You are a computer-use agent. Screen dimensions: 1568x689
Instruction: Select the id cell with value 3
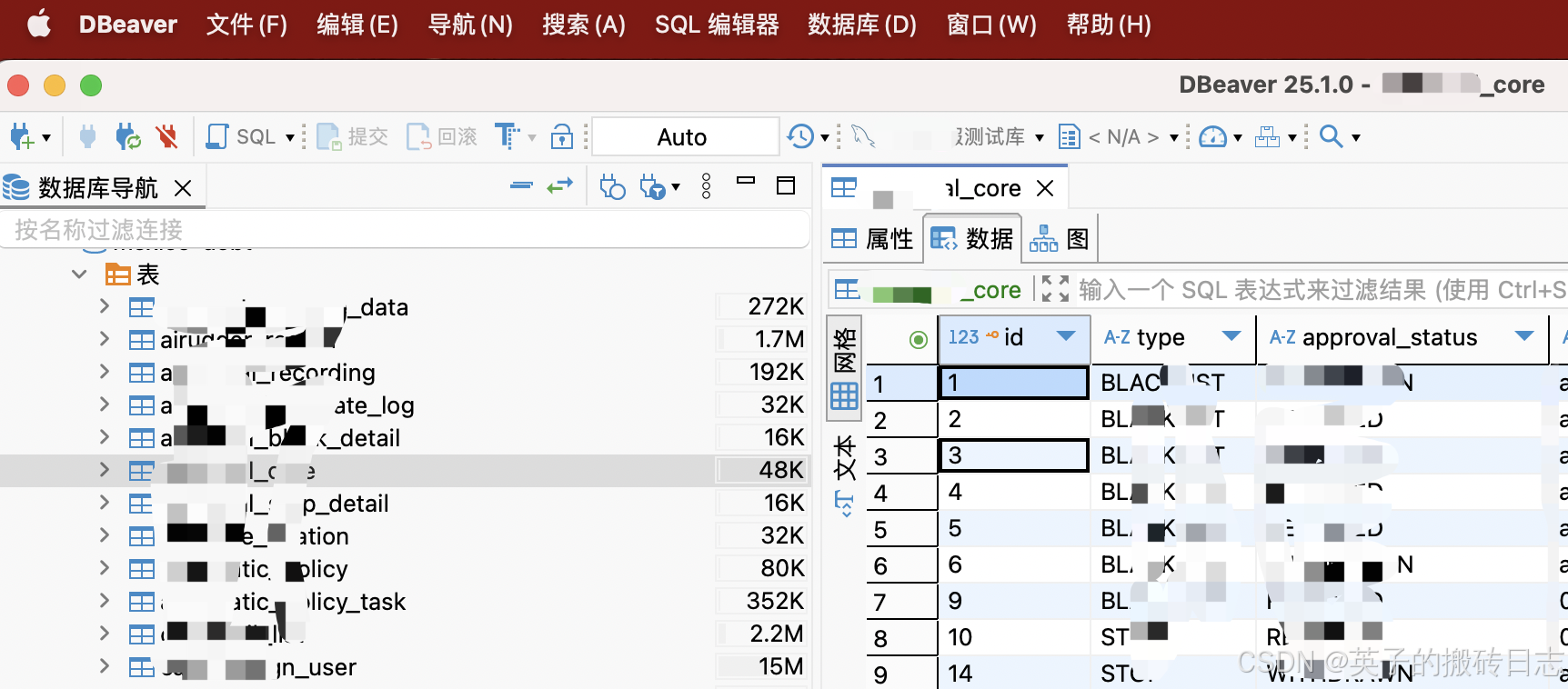point(1013,455)
